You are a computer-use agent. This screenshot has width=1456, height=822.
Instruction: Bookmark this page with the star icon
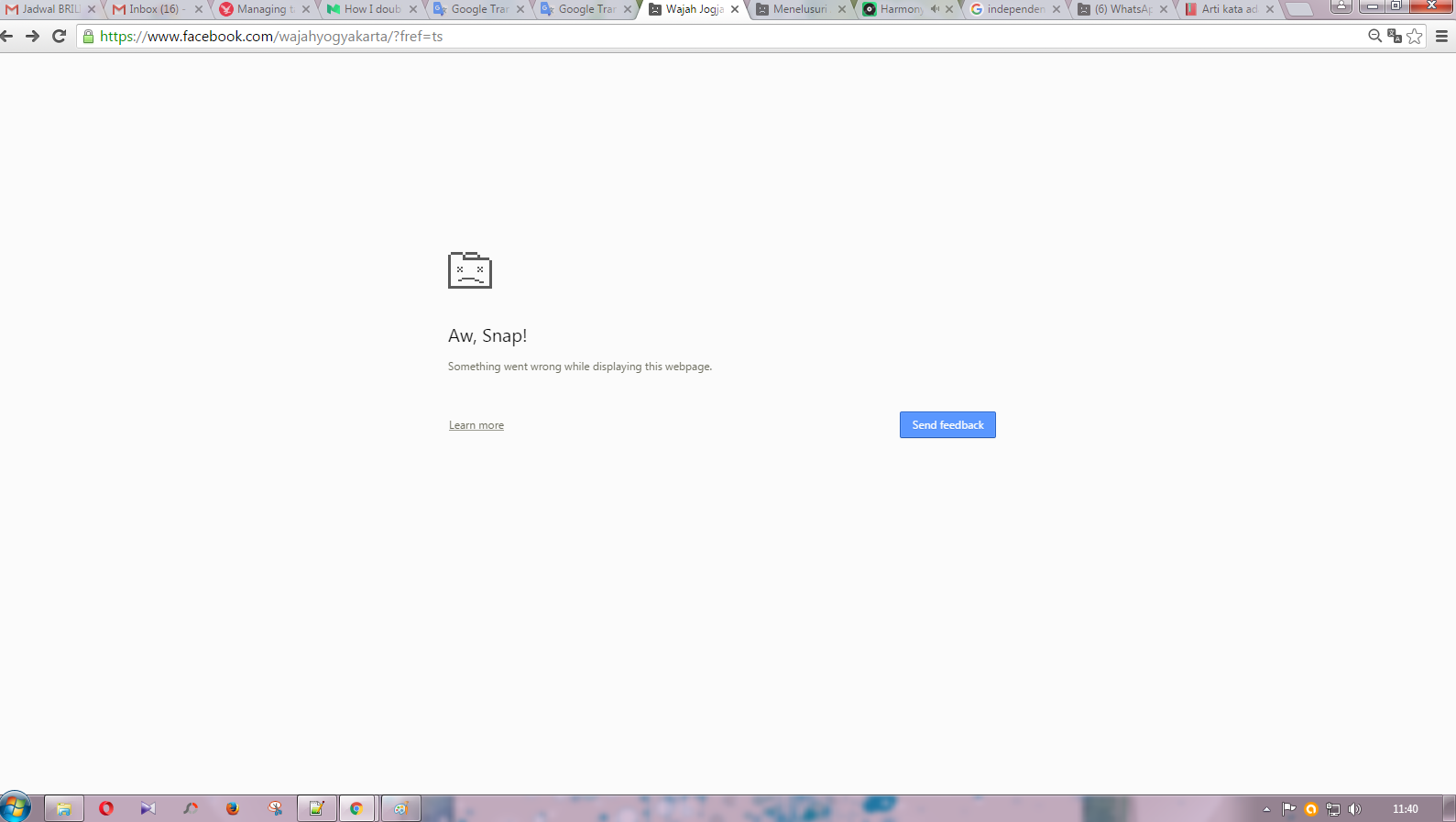pyautogui.click(x=1415, y=37)
